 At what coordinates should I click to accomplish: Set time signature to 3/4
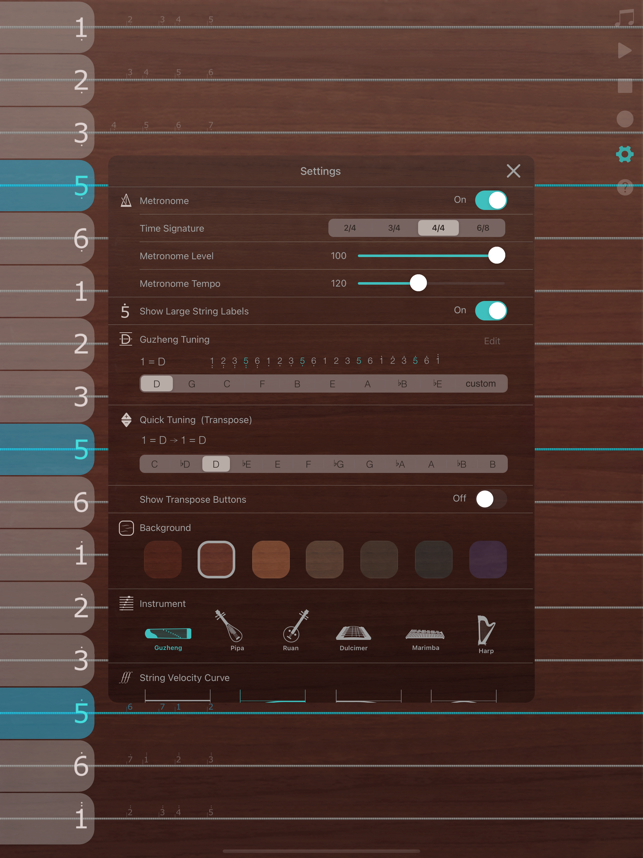coord(394,228)
